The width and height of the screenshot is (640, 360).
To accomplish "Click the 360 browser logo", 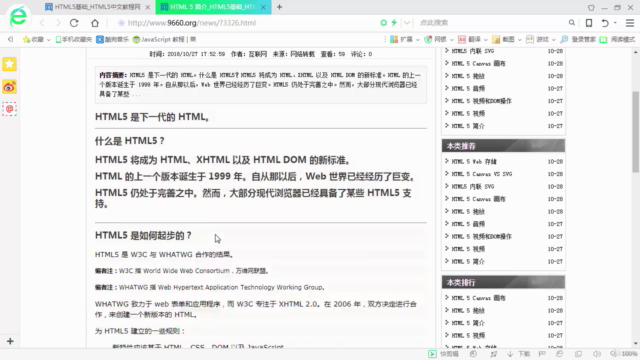I will point(18,17).
